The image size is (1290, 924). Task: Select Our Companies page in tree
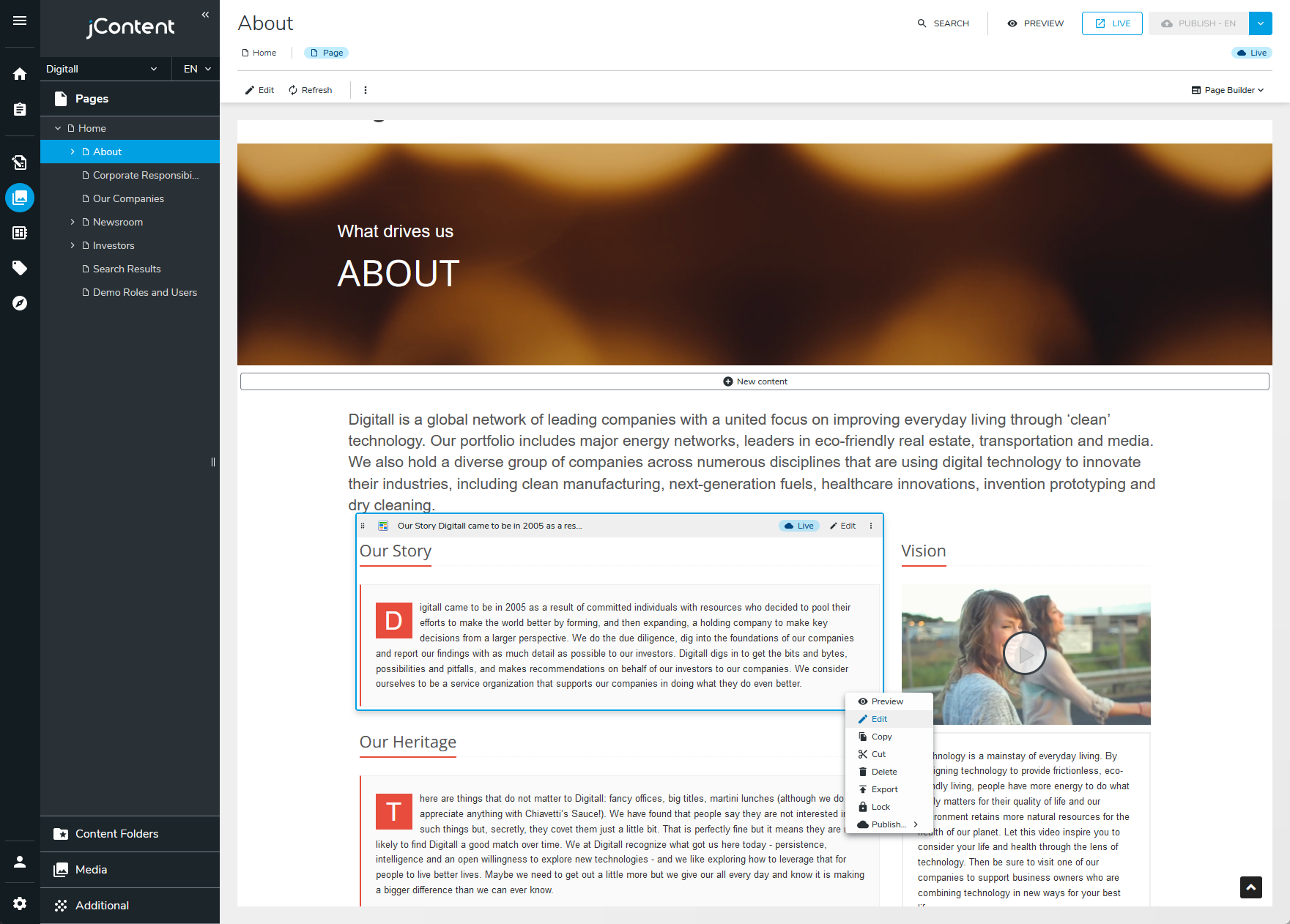(x=130, y=198)
